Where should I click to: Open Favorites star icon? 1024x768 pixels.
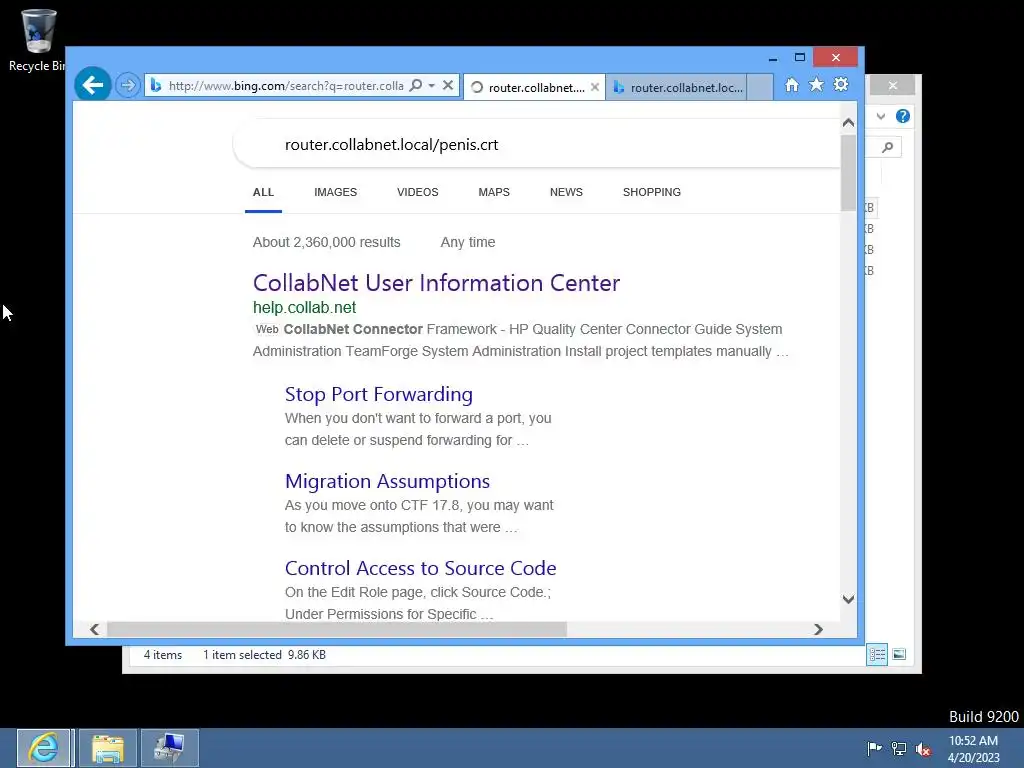point(816,85)
